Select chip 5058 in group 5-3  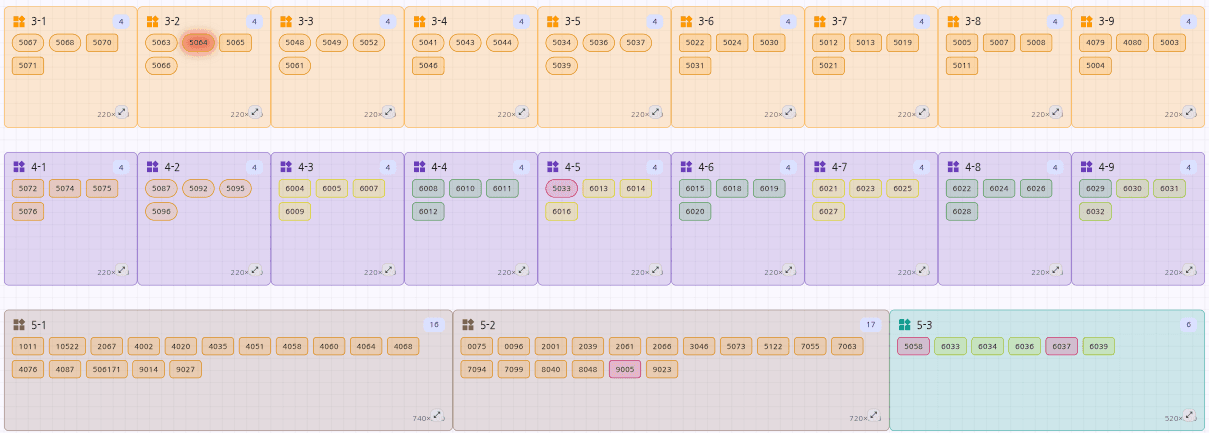[x=913, y=346]
